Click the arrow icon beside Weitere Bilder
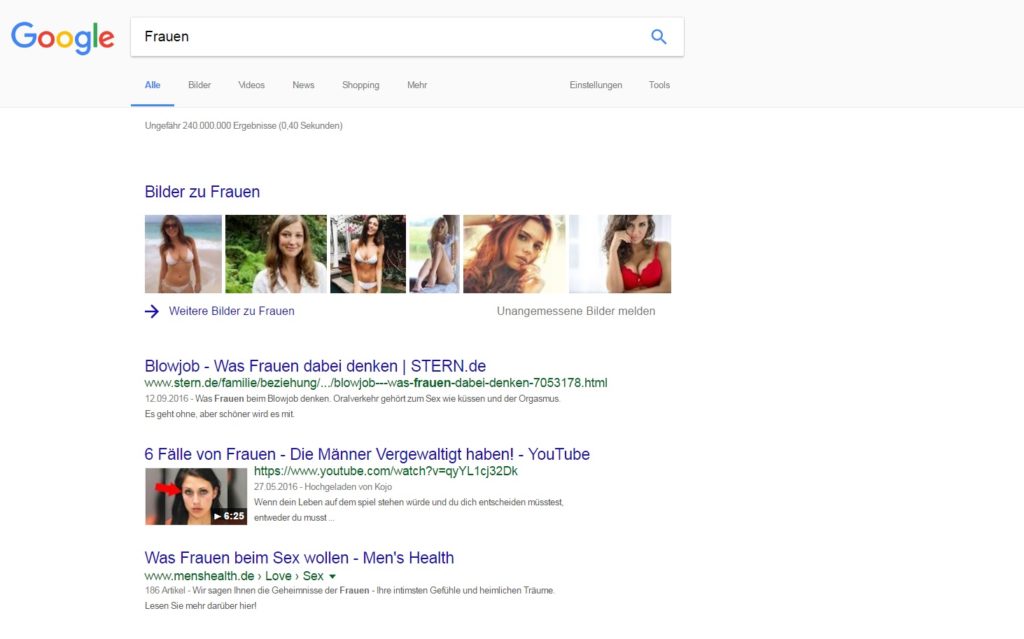Image resolution: width=1024 pixels, height=639 pixels. [x=152, y=312]
